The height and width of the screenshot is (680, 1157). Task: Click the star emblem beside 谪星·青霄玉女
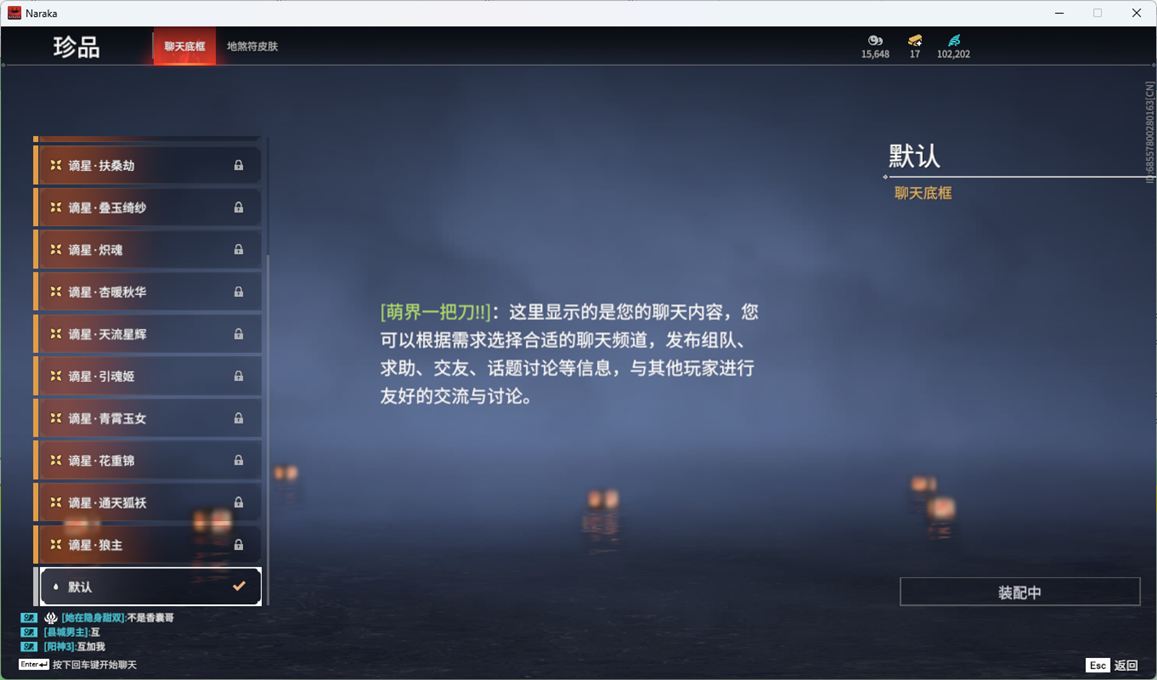coord(55,417)
